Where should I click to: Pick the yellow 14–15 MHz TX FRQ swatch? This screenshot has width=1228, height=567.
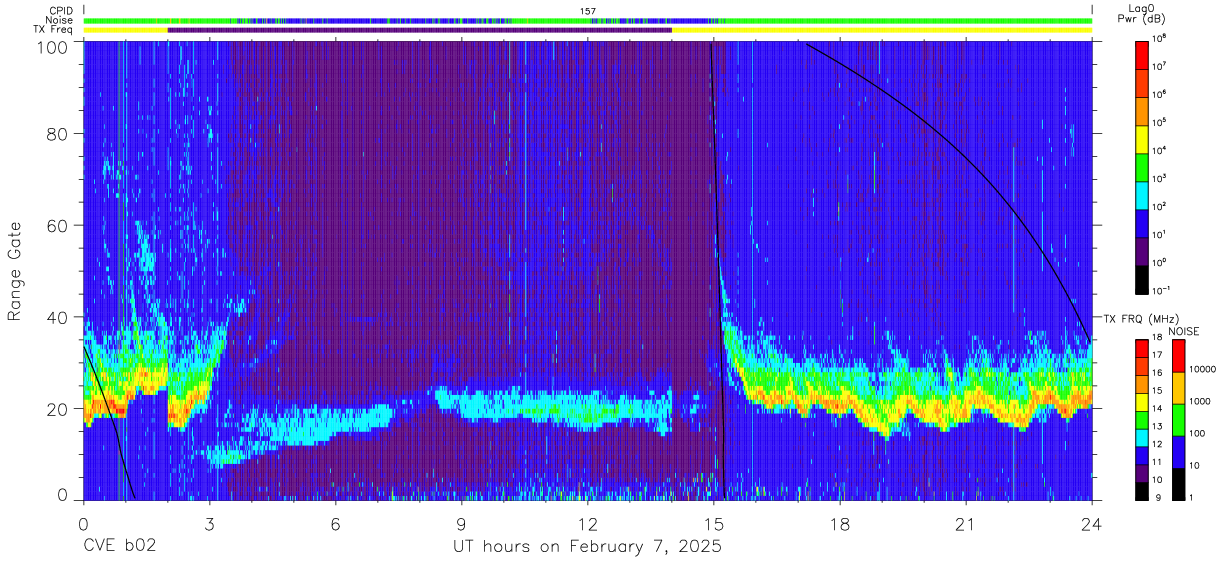pos(1142,401)
